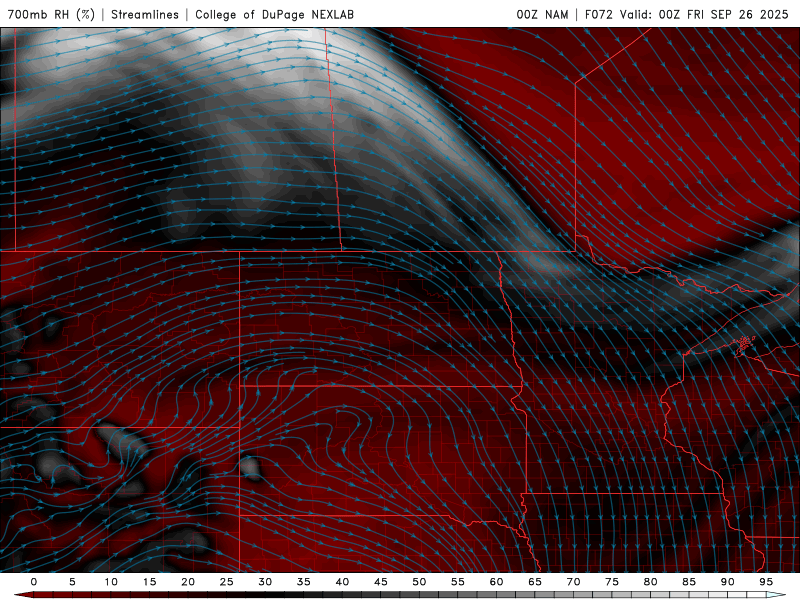Viewport: 800px width, 600px height.
Task: Click the "College of DuPage NEXLAB" text
Action: click(x=274, y=14)
